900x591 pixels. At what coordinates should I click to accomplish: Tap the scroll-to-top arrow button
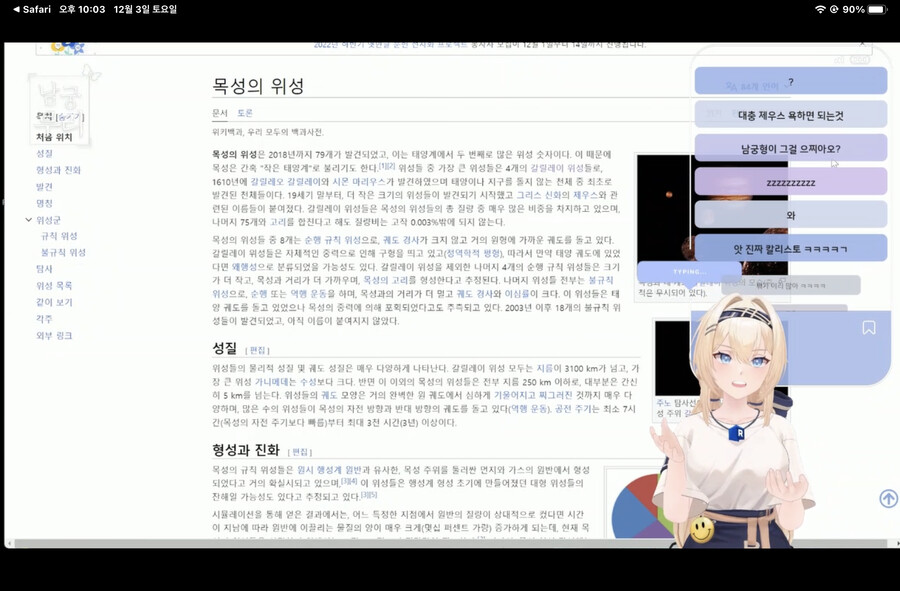[x=887, y=497]
